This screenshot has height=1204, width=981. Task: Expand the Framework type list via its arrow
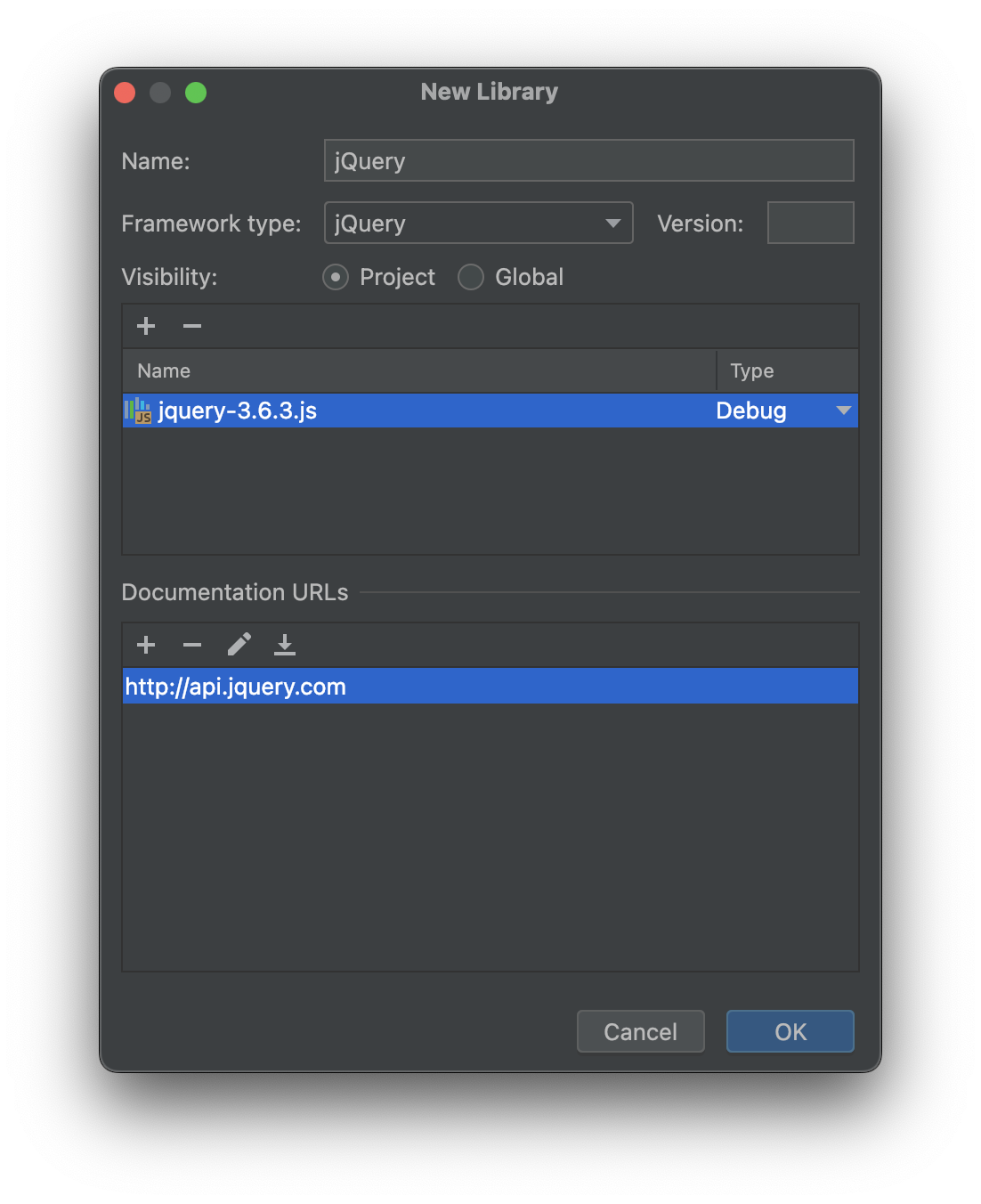tap(612, 224)
